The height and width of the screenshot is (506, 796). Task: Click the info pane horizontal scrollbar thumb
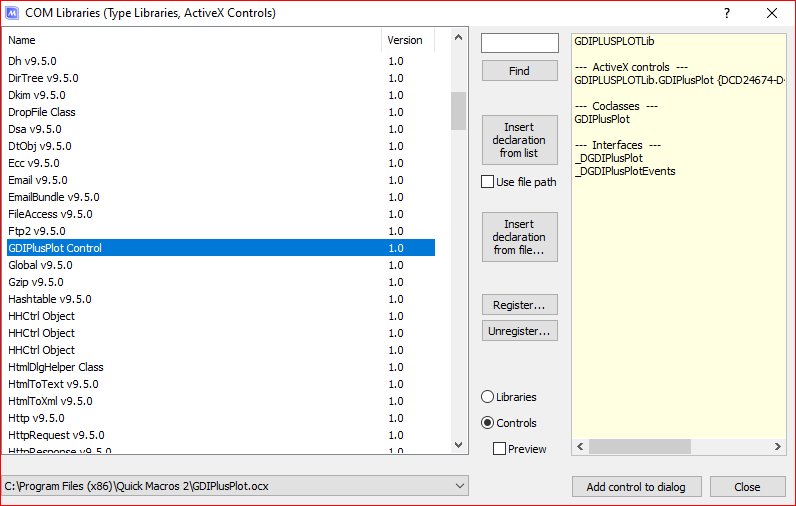tap(640, 447)
